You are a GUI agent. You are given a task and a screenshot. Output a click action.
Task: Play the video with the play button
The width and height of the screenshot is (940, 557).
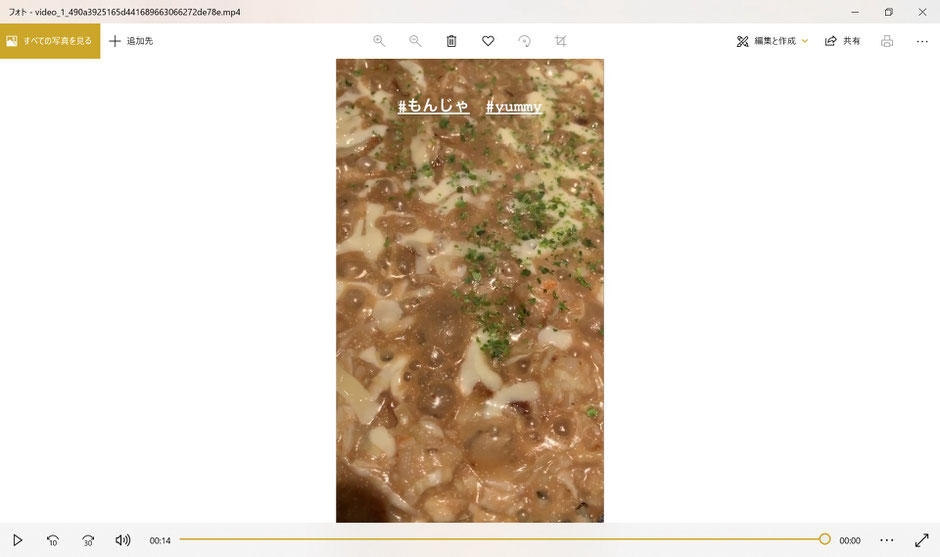(x=17, y=540)
